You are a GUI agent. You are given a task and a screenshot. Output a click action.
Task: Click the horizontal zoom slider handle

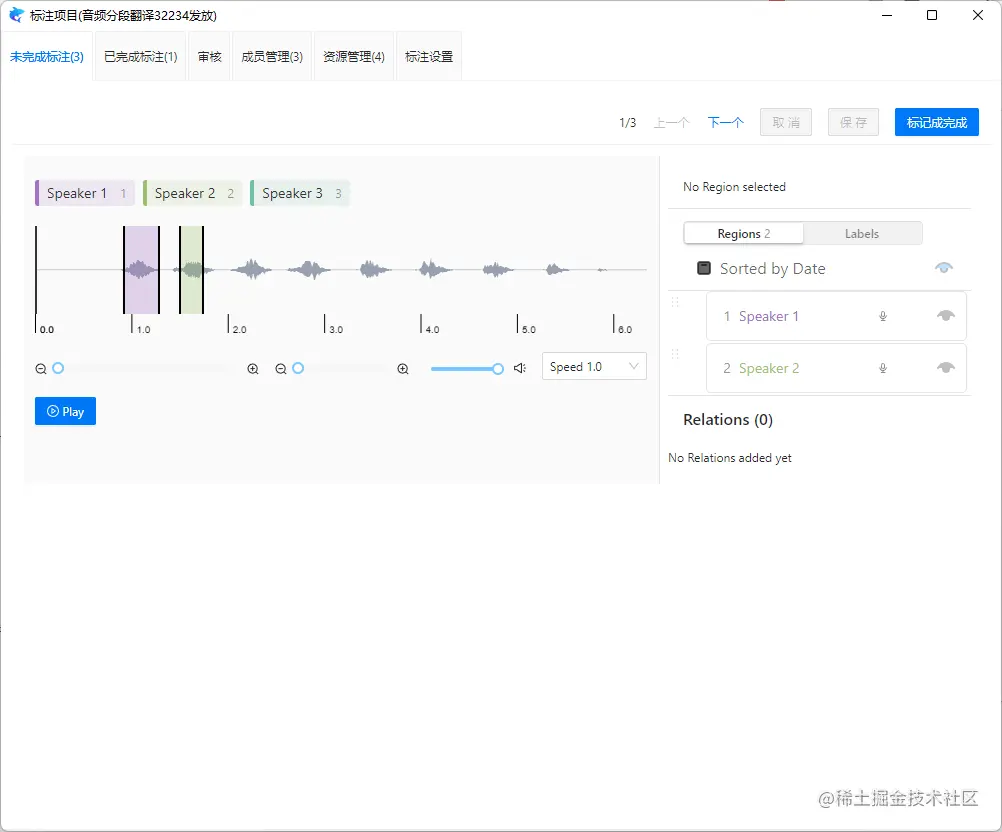[58, 368]
